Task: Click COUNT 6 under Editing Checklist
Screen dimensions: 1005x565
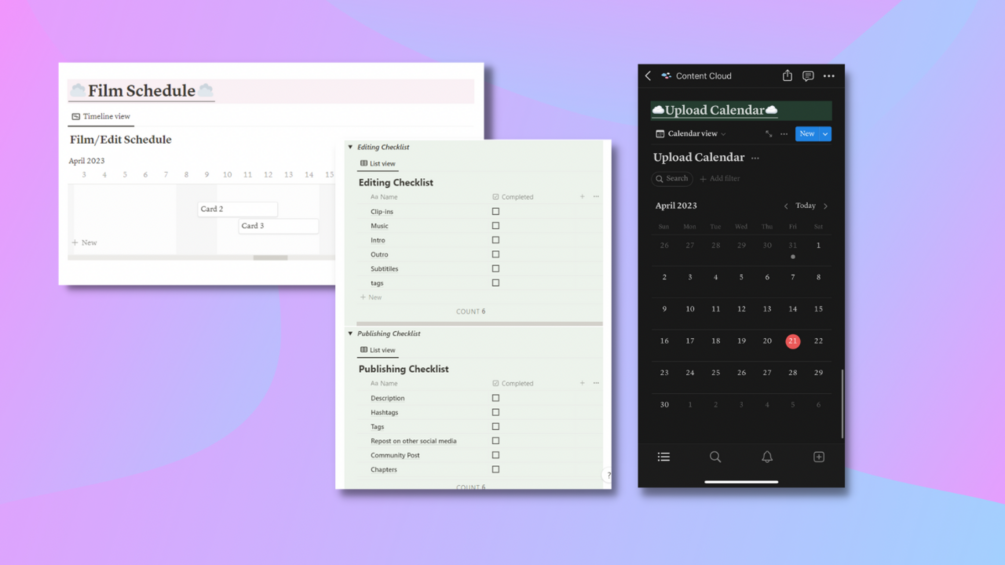Action: 470,311
